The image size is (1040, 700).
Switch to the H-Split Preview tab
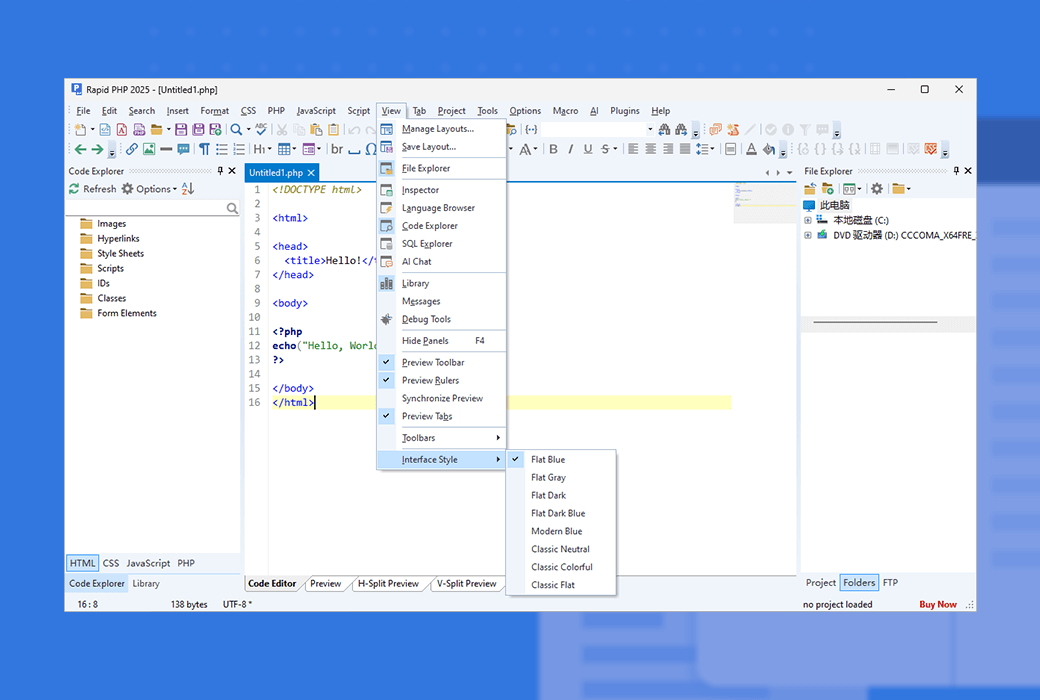point(388,584)
